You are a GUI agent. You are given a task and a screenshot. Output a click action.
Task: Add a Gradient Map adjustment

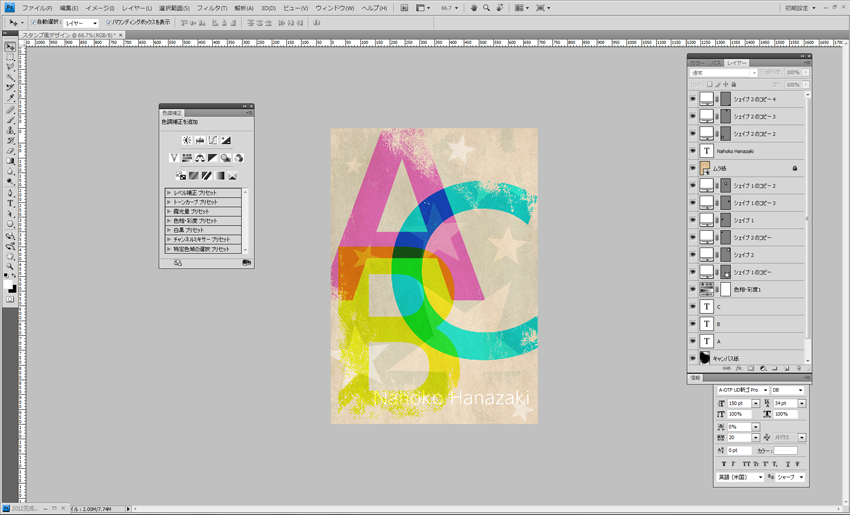[x=219, y=176]
